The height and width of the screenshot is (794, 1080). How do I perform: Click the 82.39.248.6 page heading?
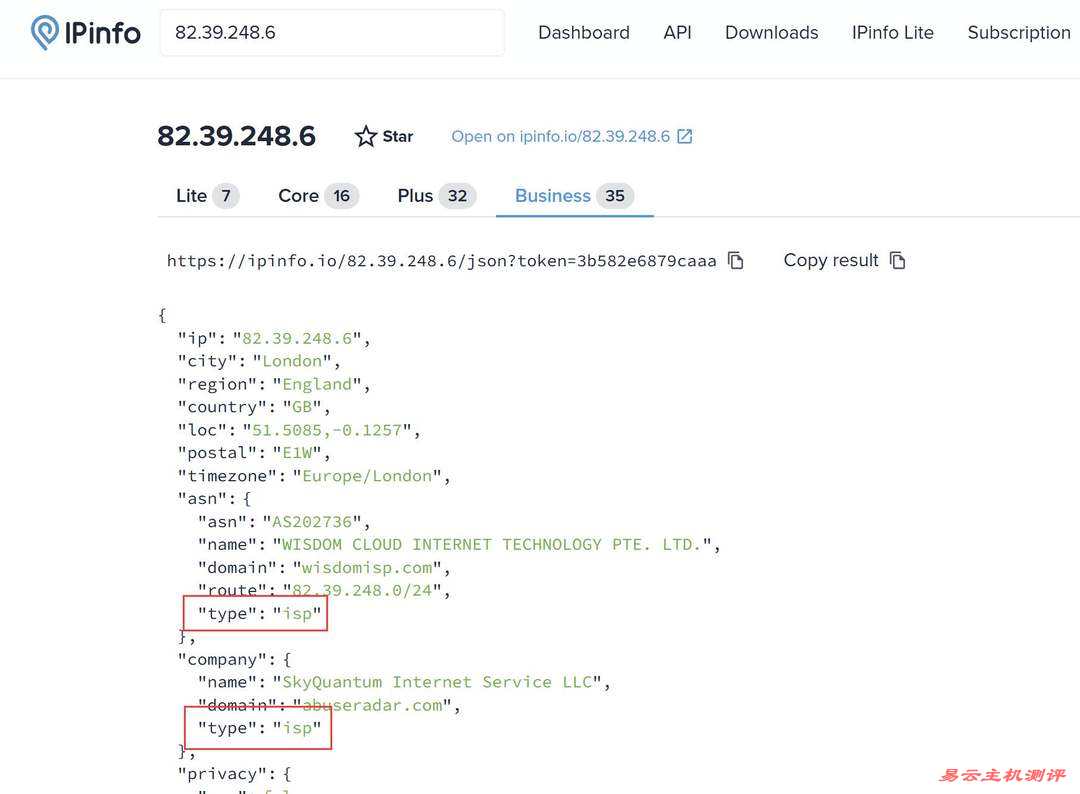(236, 137)
